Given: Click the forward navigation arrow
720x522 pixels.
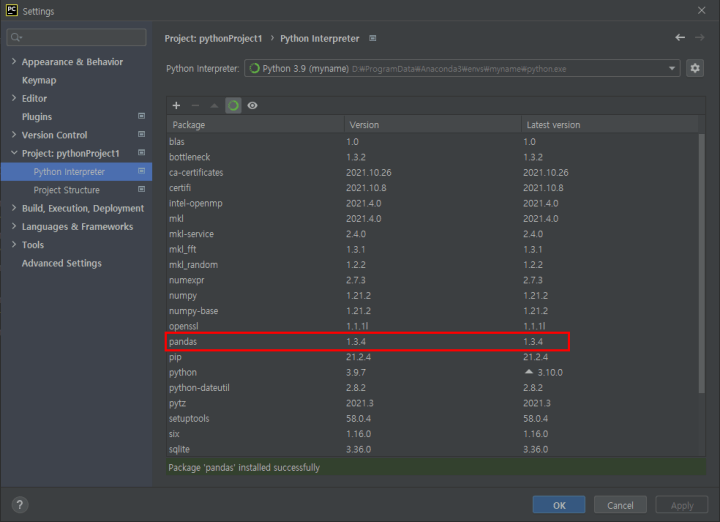Looking at the screenshot, I should [x=699, y=38].
